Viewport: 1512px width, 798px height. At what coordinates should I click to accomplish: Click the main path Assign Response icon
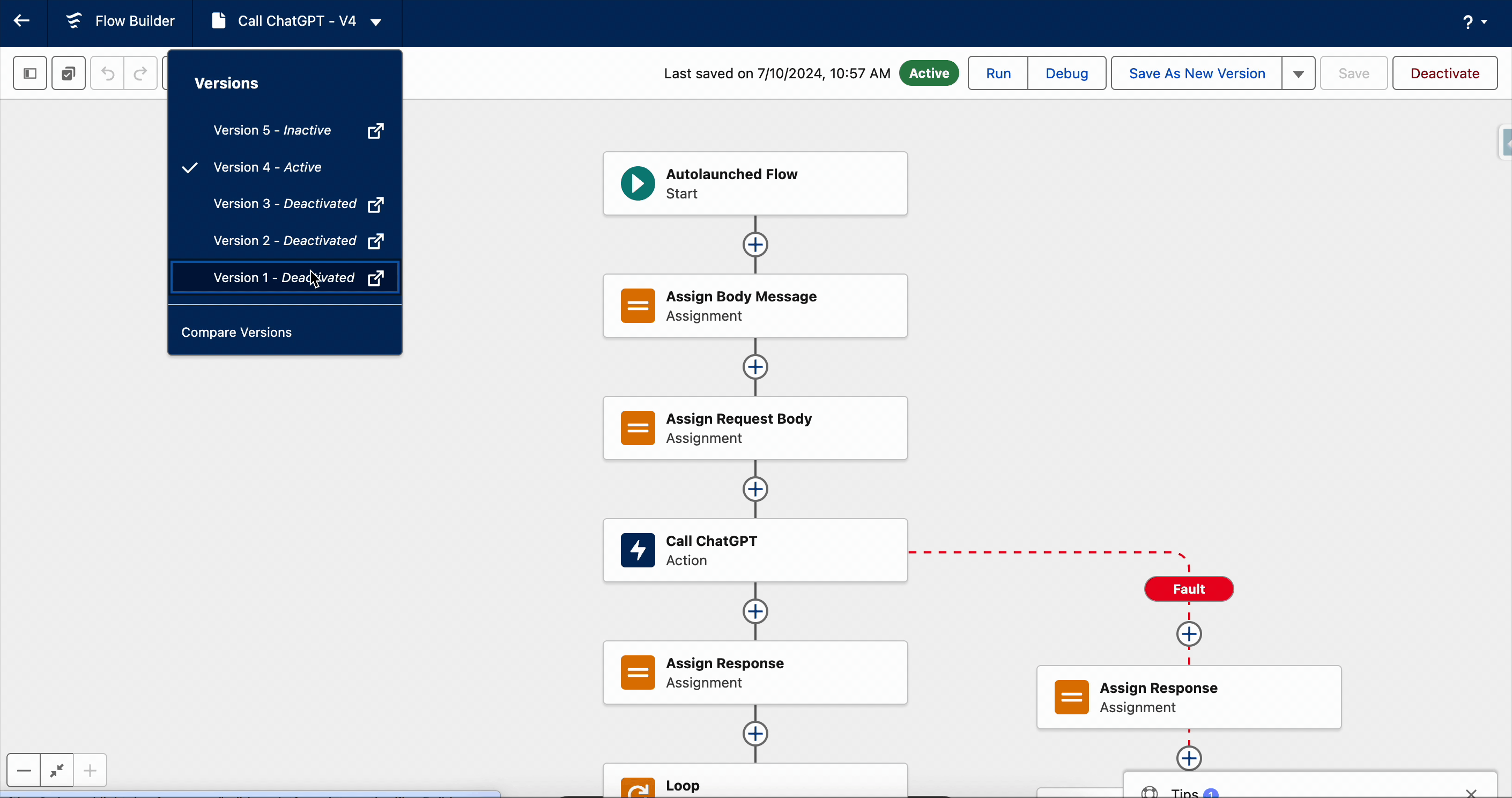638,673
